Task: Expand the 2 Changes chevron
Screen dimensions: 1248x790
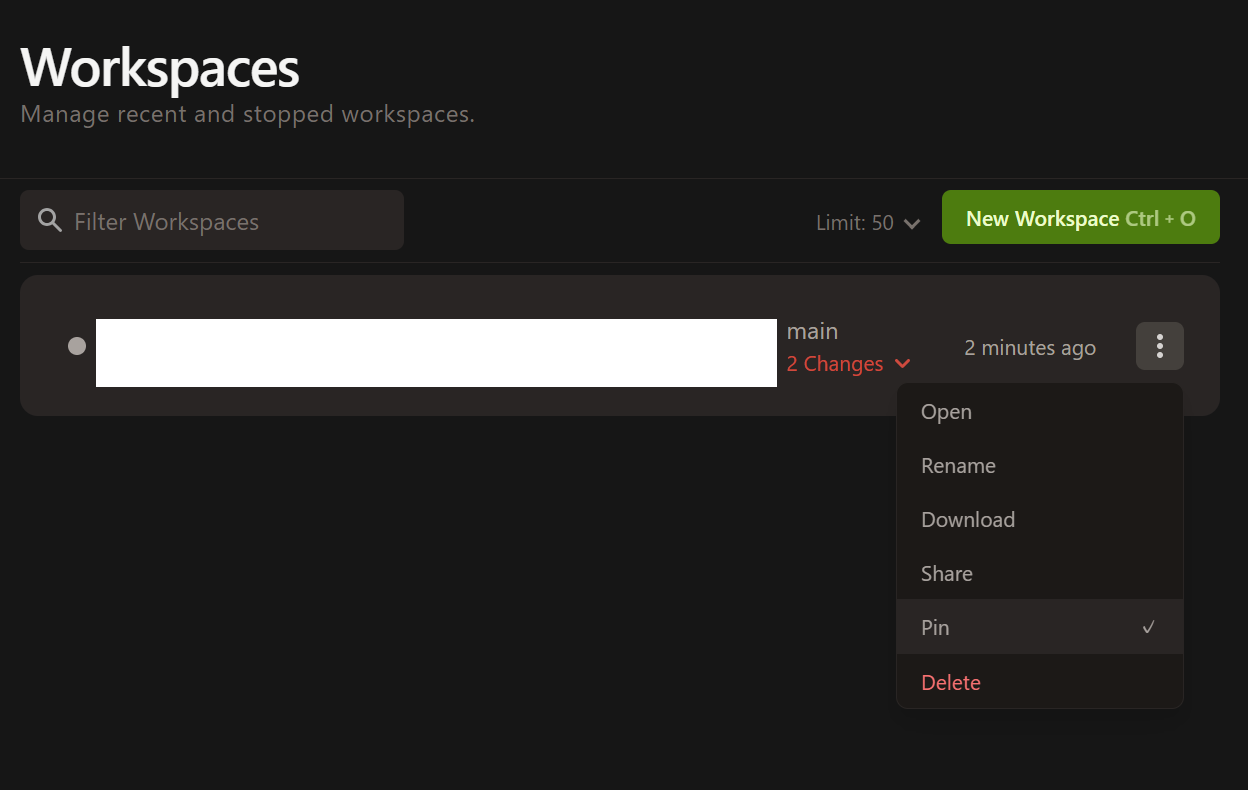Action: pos(903,364)
